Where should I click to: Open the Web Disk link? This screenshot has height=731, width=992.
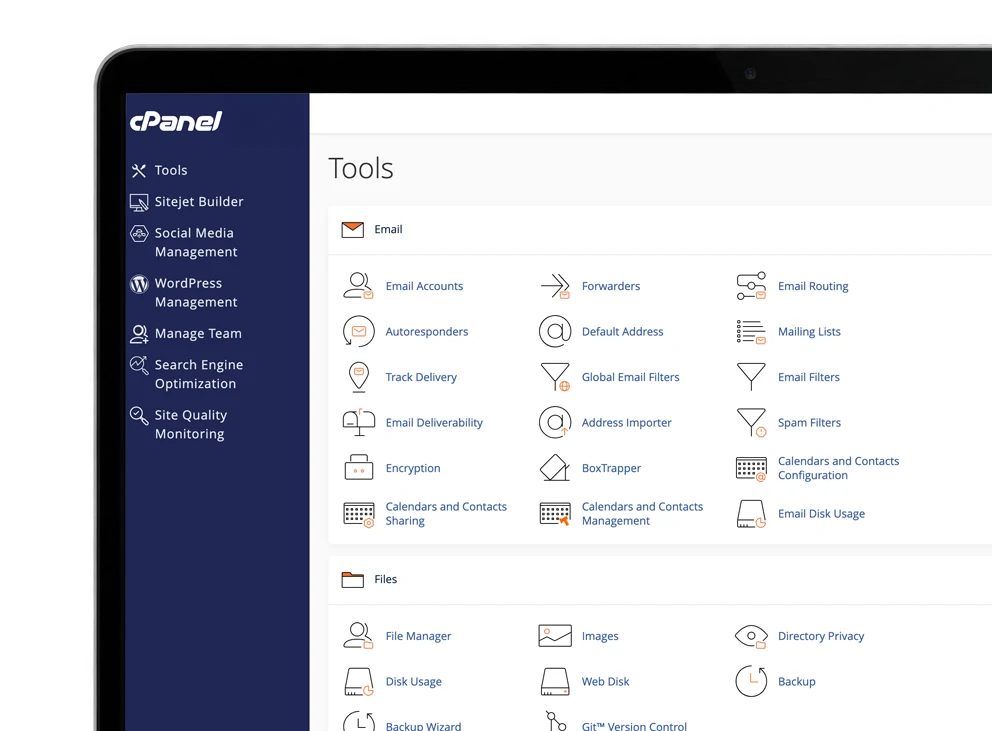point(605,682)
